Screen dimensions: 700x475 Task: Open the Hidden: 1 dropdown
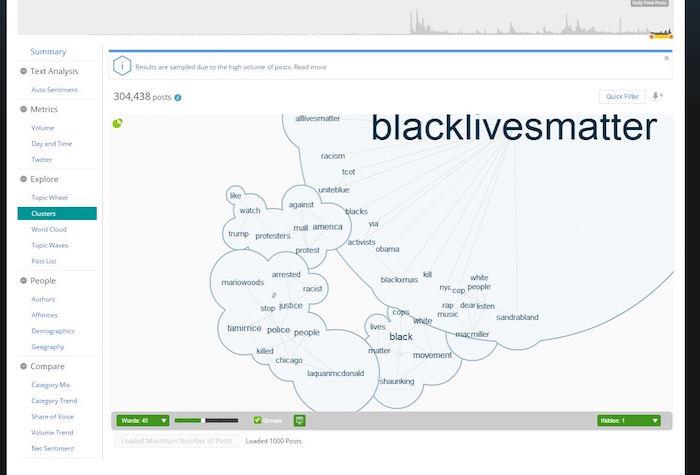629,420
